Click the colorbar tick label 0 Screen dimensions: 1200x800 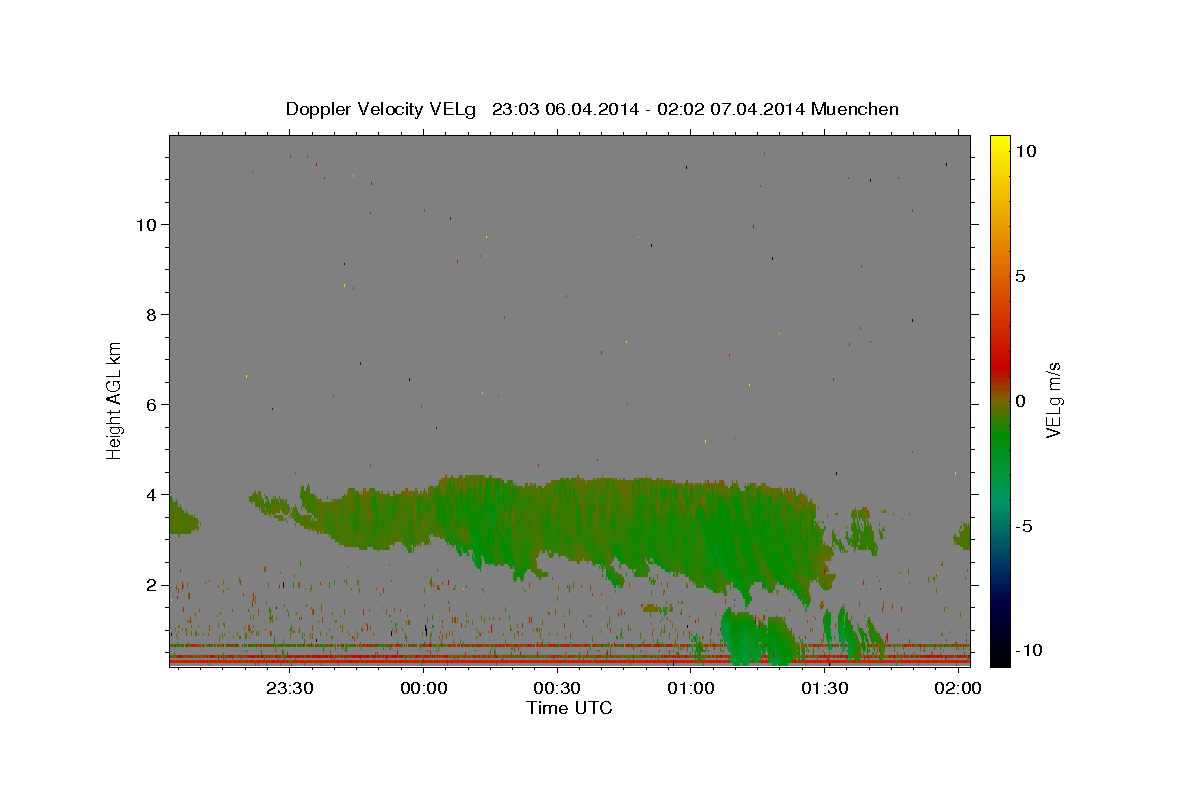click(x=1020, y=401)
